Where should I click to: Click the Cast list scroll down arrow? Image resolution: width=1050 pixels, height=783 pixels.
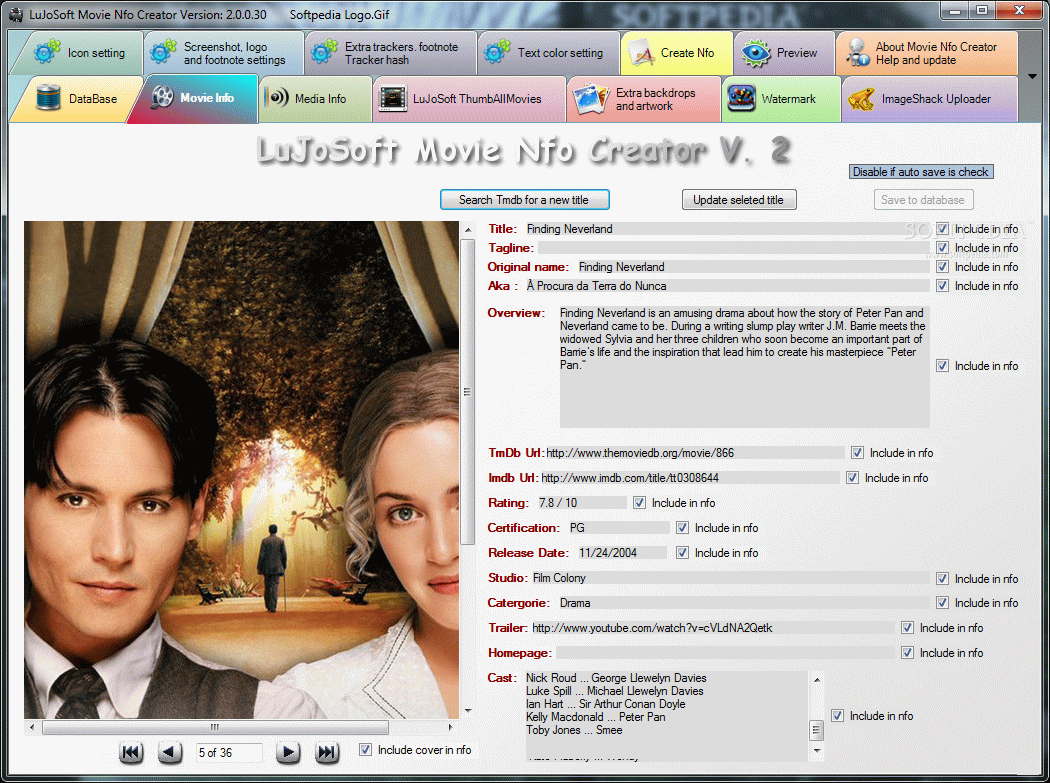point(816,751)
